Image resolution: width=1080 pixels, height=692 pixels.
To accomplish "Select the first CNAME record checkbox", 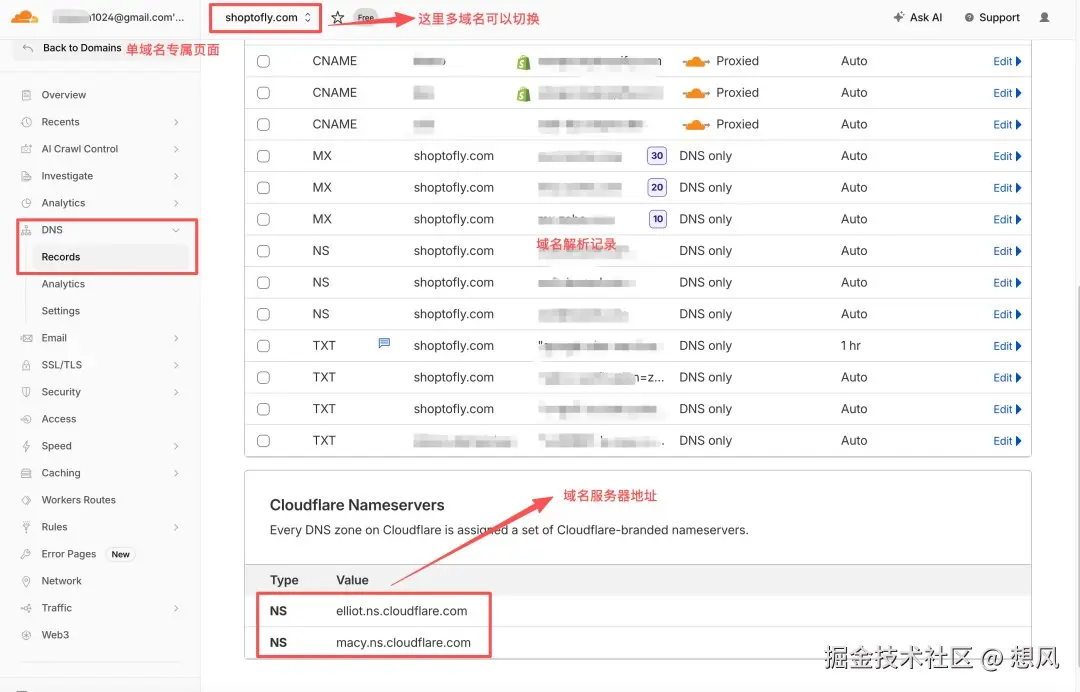I will [x=263, y=61].
